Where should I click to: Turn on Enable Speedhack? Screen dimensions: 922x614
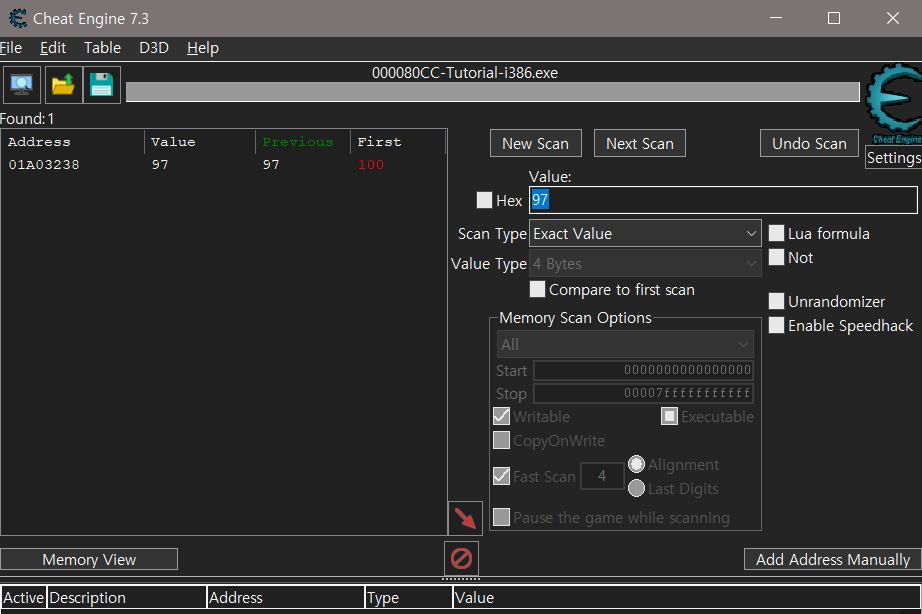coord(776,325)
